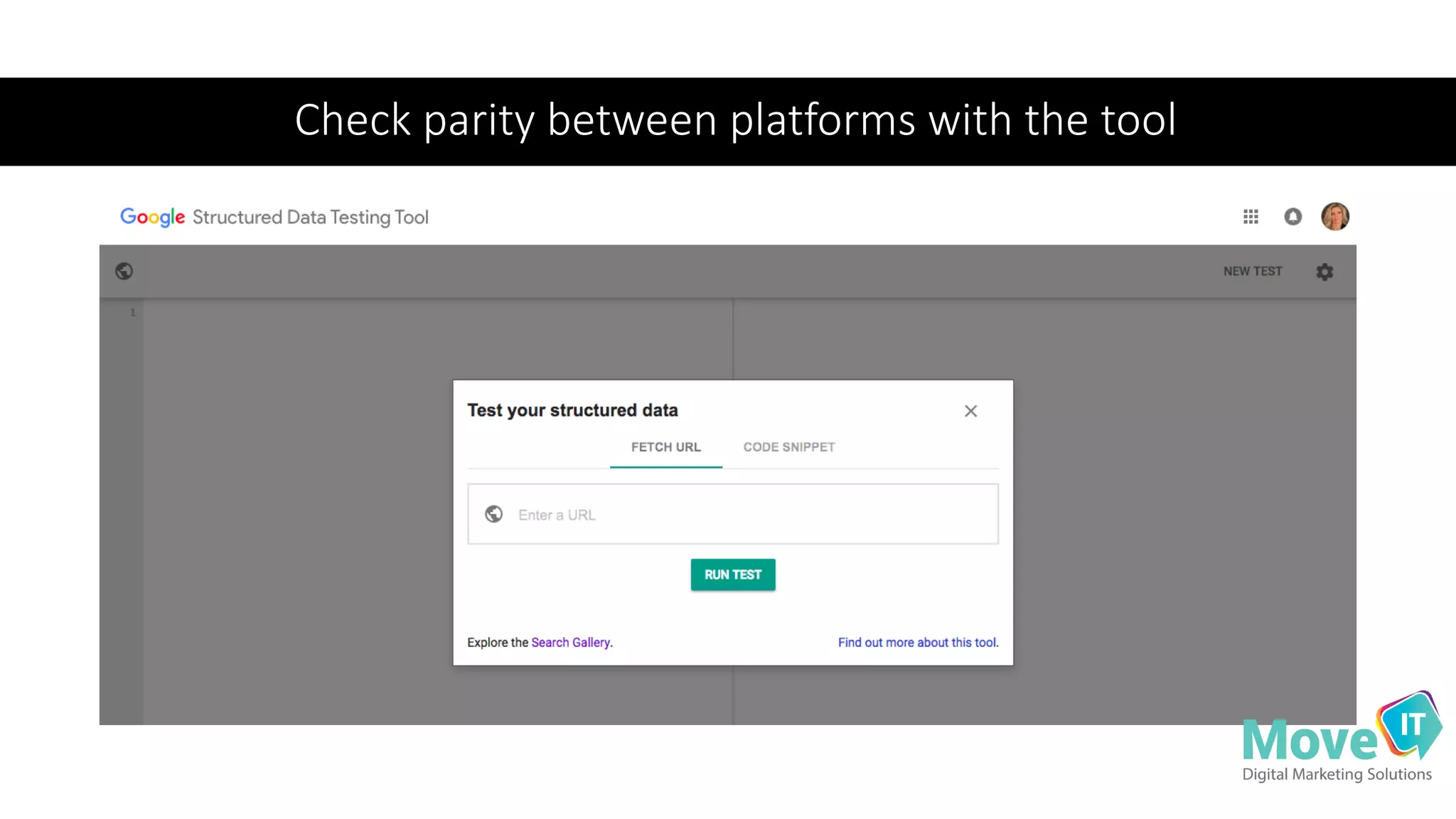Click the RUN TEST button
The height and width of the screenshot is (819, 1456).
[x=733, y=574]
